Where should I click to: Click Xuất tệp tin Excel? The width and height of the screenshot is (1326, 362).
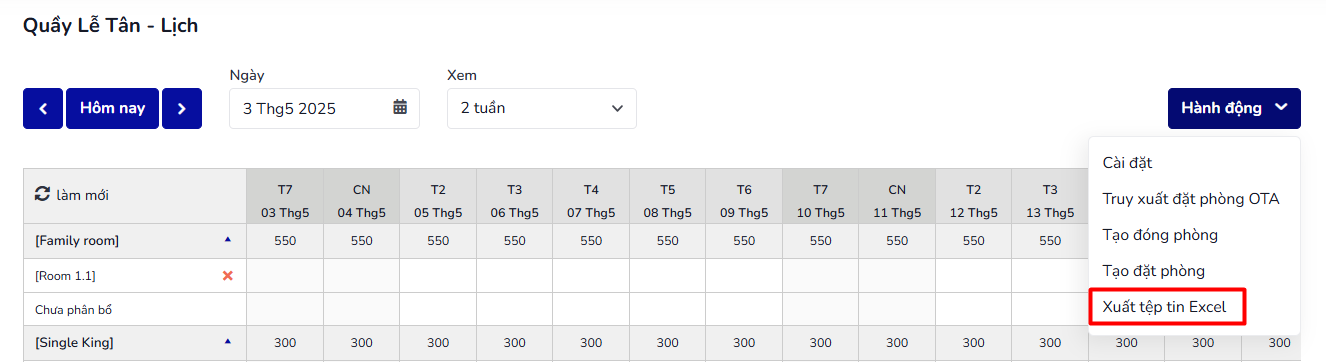pos(1165,306)
